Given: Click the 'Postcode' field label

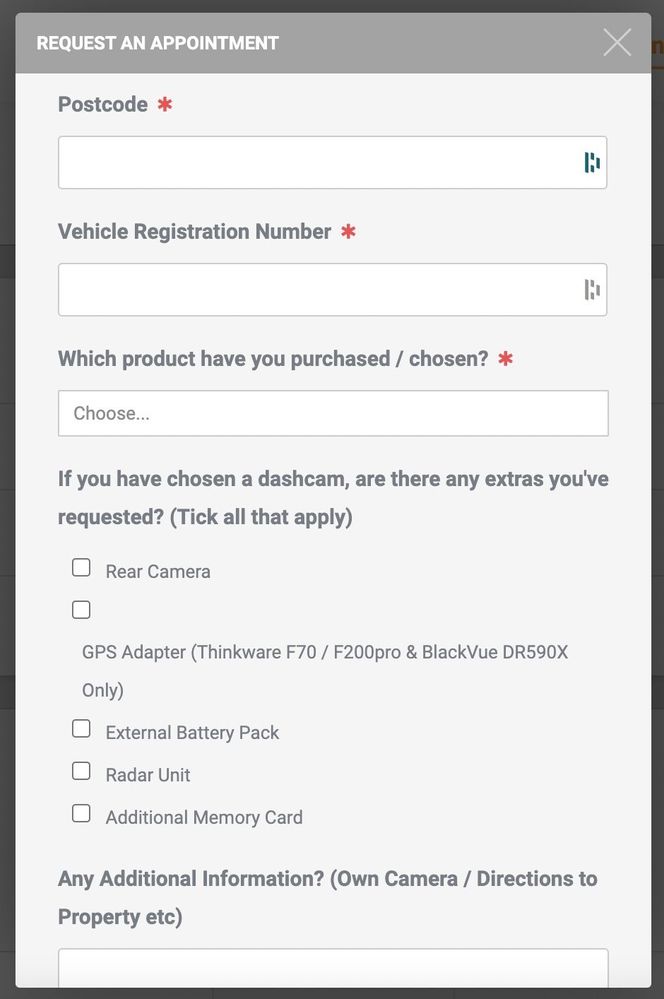Looking at the screenshot, I should click(x=103, y=104).
